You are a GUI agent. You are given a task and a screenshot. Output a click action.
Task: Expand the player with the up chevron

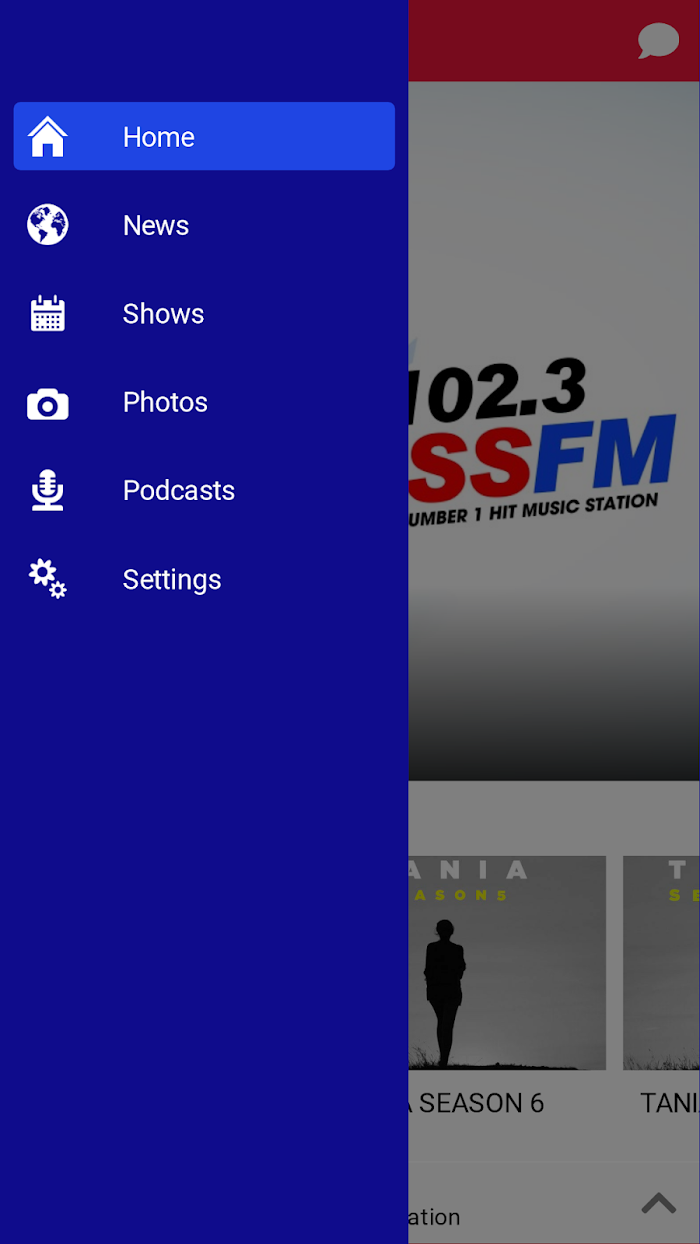tap(658, 1203)
